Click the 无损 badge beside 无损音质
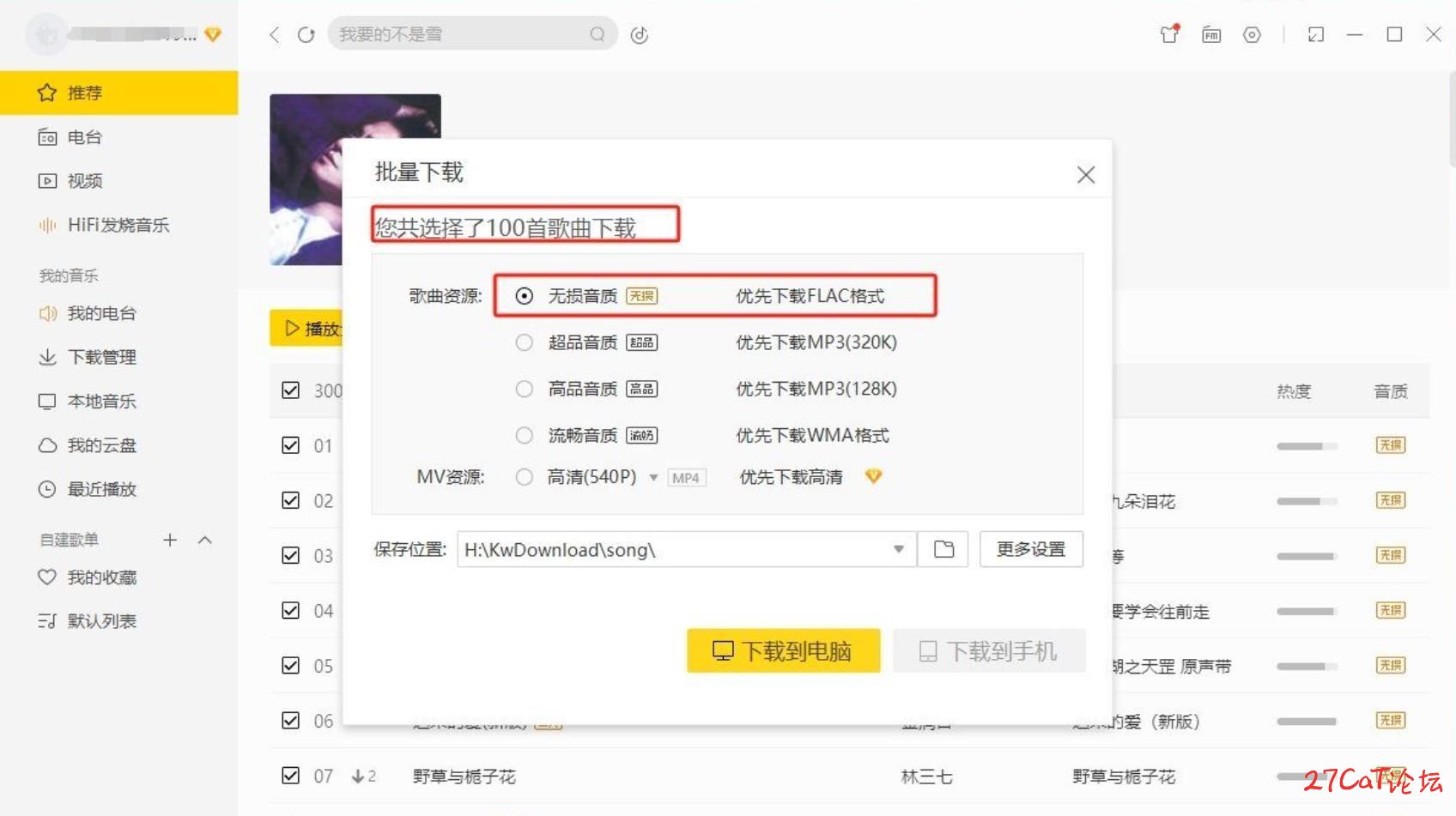1456x816 pixels. point(641,296)
